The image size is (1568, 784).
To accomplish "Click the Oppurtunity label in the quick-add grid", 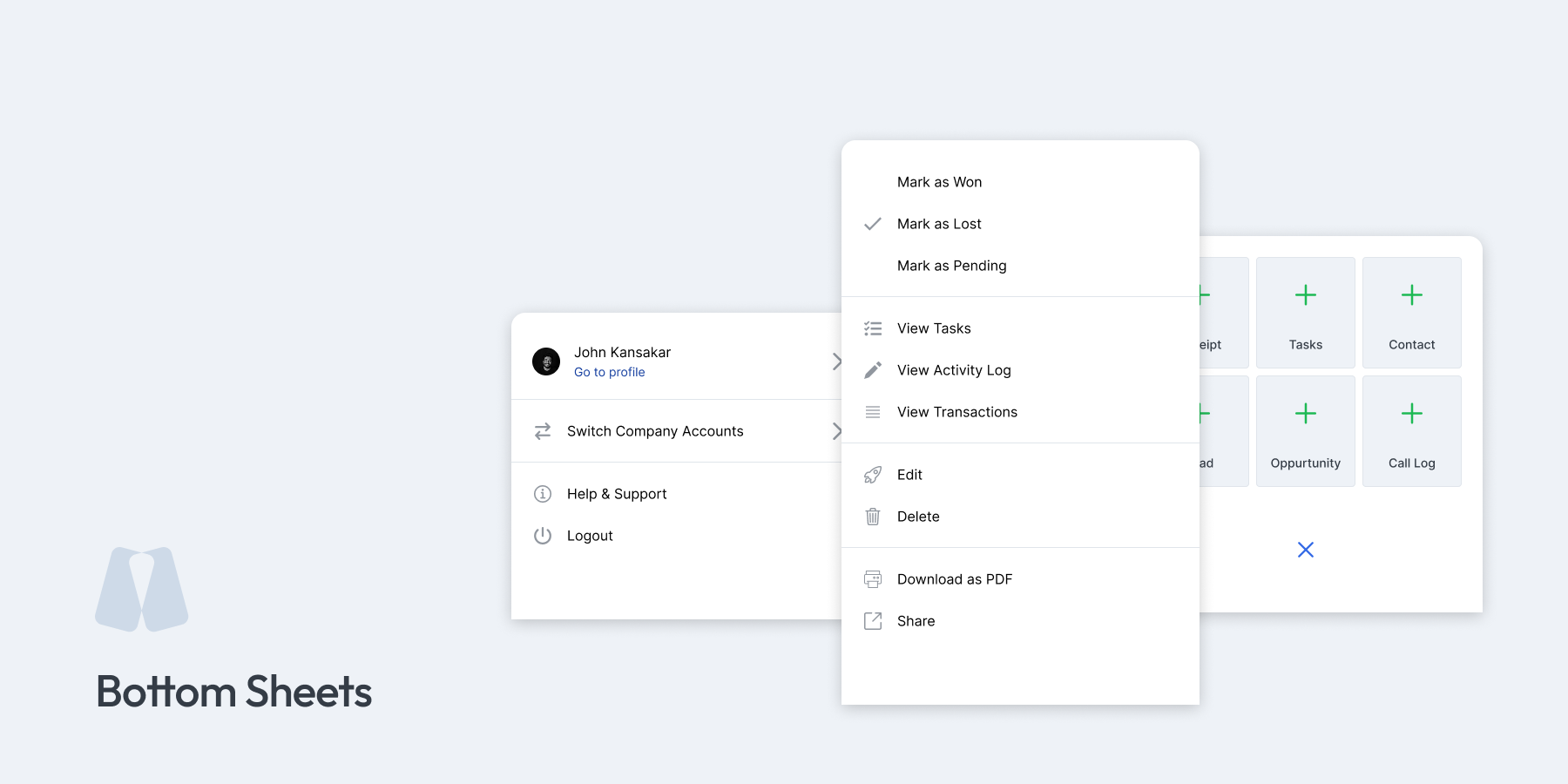I will [x=1306, y=463].
